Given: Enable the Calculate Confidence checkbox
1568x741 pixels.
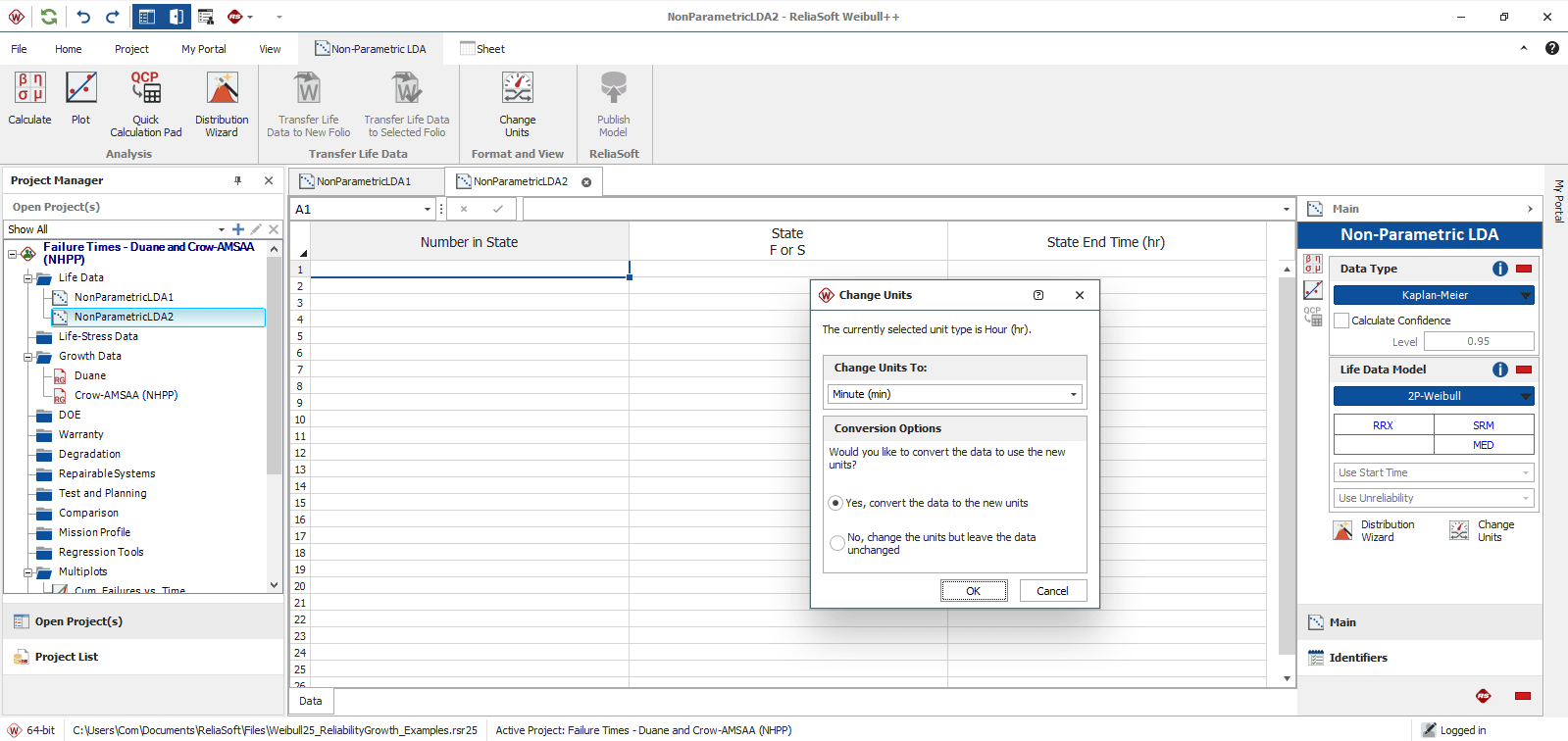Looking at the screenshot, I should [x=1341, y=321].
